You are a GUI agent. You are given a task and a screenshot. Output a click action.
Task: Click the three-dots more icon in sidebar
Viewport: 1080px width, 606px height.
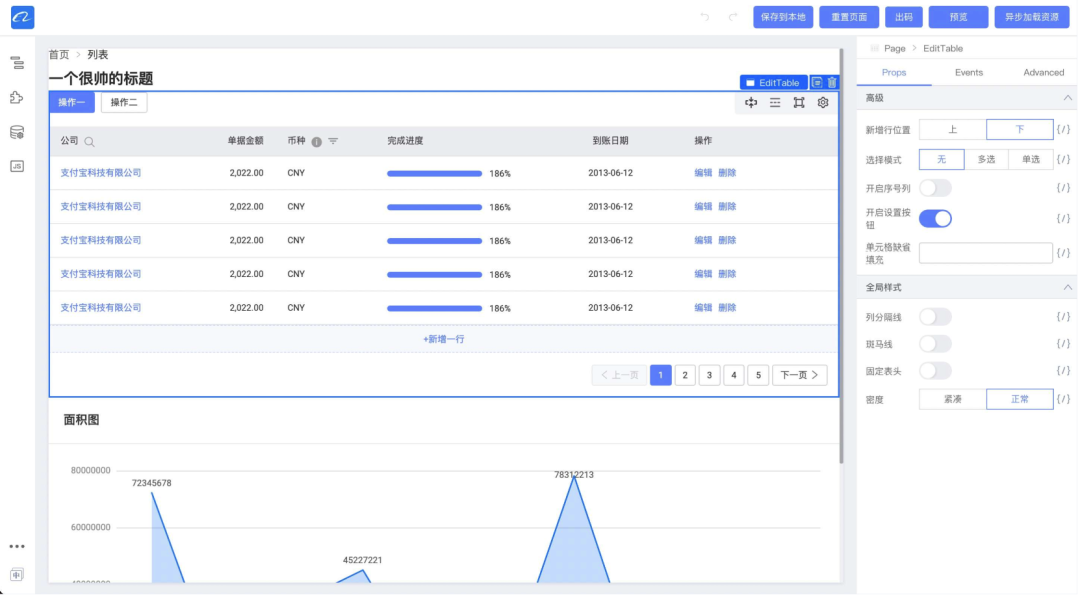point(17,547)
